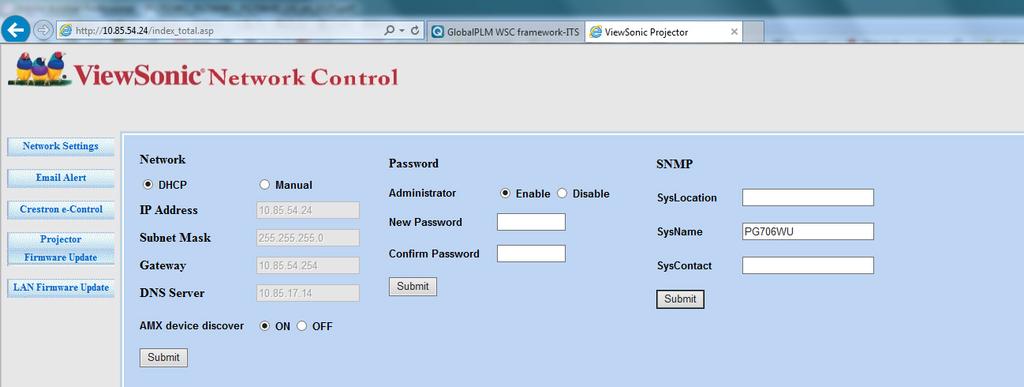The height and width of the screenshot is (387, 1024).
Task: Open LAN Firmware Update page
Action: pos(61,288)
